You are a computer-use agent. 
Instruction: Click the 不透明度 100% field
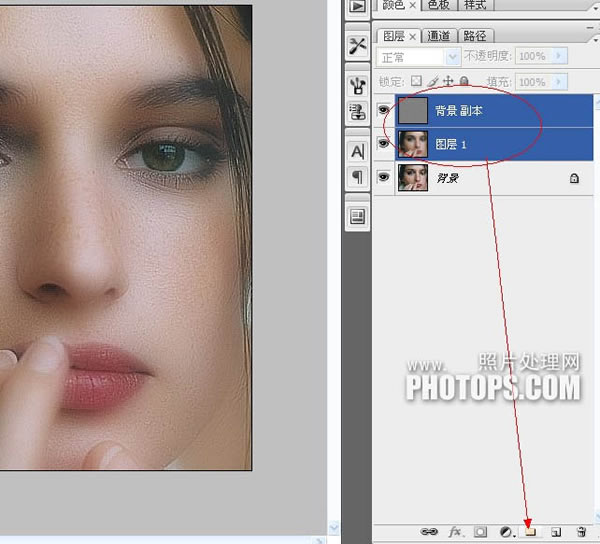click(534, 56)
